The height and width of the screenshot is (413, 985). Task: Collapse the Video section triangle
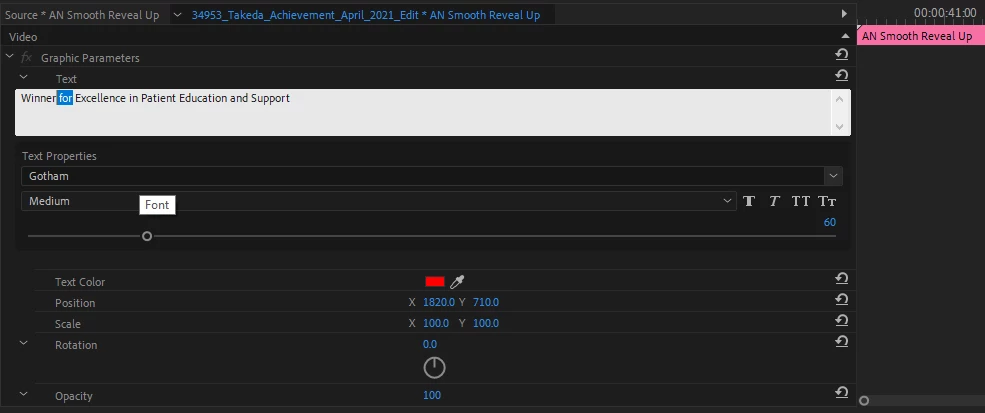845,36
